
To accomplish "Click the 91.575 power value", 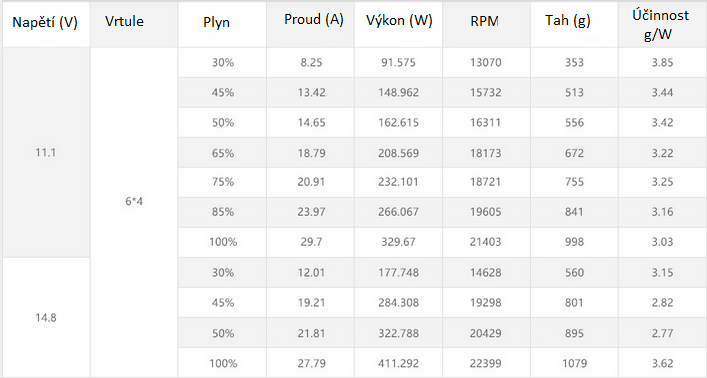I will coord(398,62).
